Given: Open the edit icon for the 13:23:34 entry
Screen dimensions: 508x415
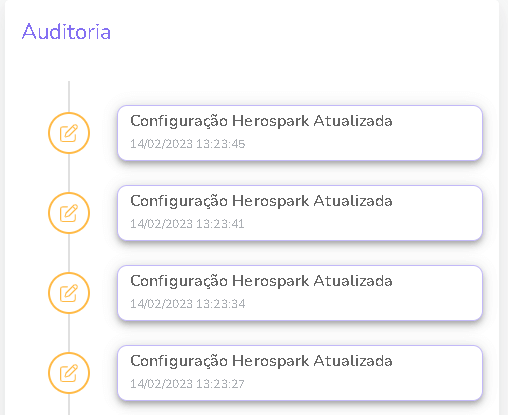Looking at the screenshot, I should [69, 293].
